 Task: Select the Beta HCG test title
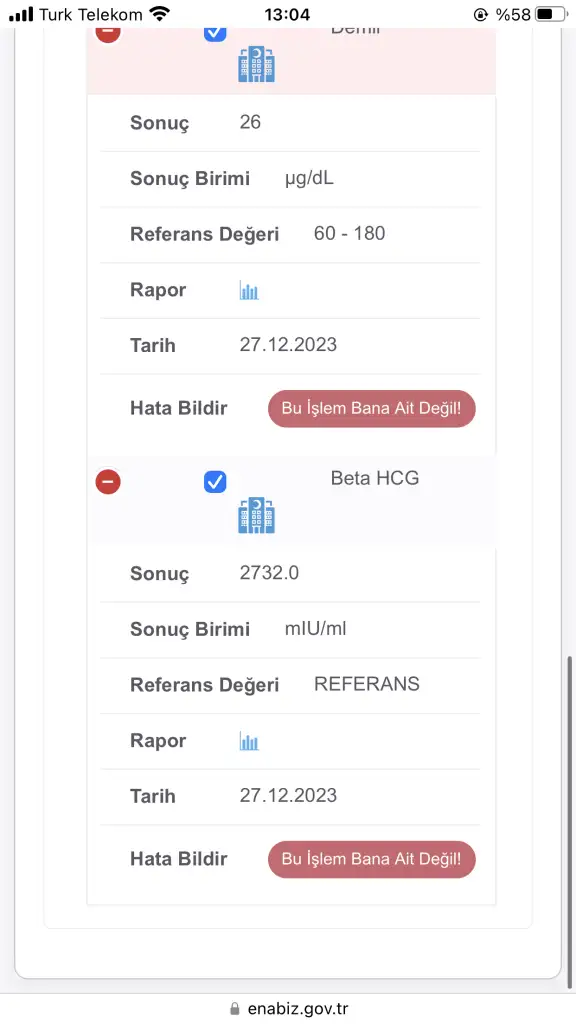(375, 478)
